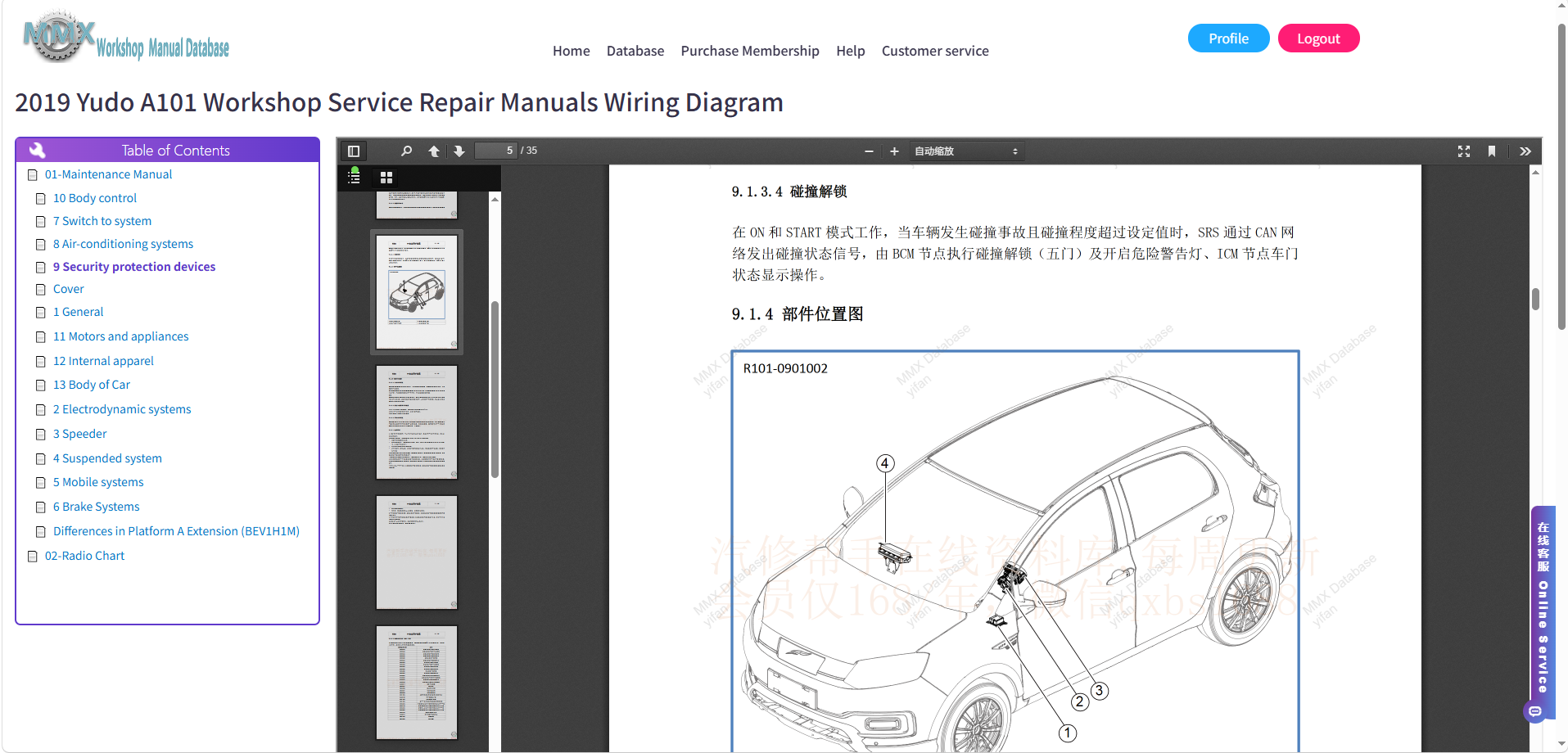Go to previous page arrow

click(x=434, y=151)
